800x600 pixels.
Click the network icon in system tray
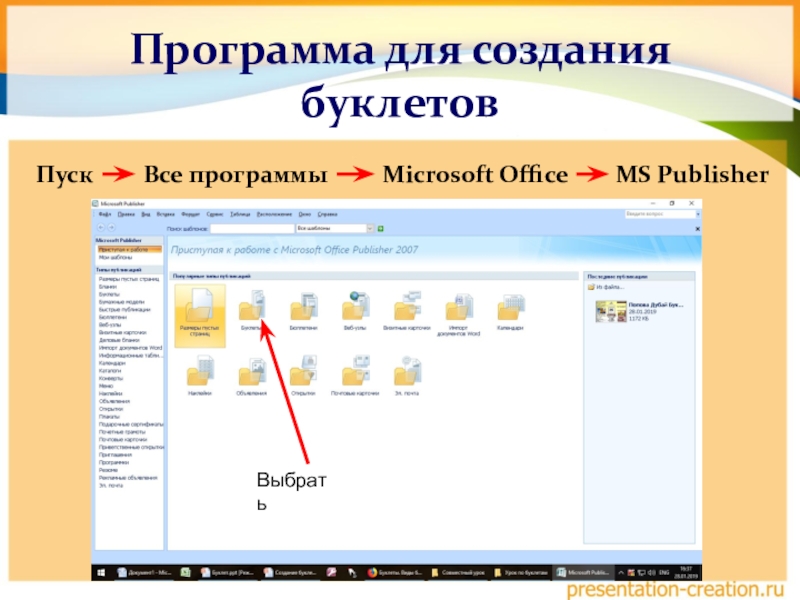[642, 573]
